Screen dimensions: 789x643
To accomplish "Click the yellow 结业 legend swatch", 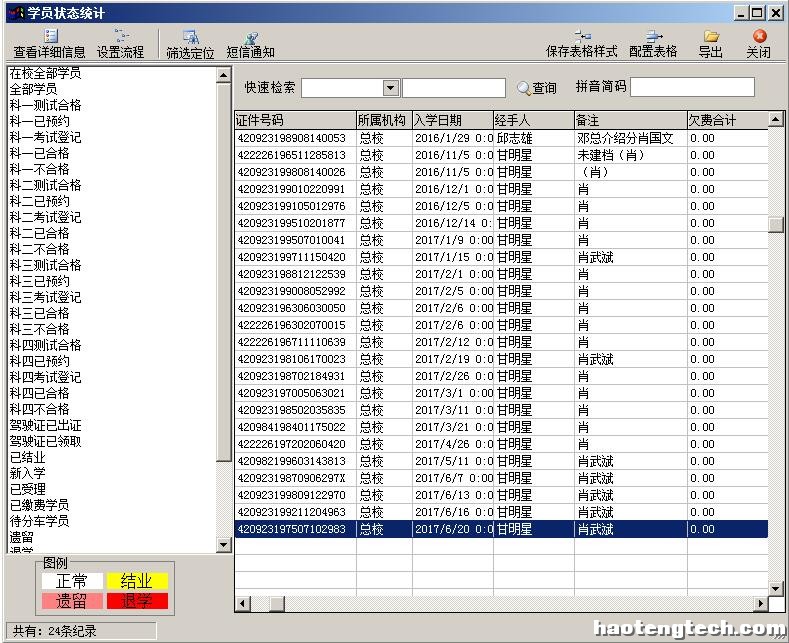I will (x=137, y=581).
